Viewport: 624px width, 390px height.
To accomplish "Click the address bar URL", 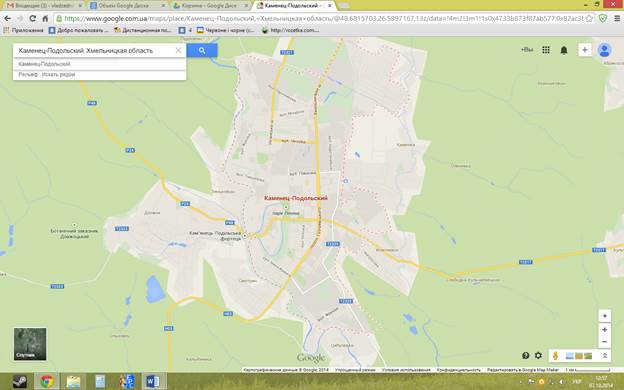I will point(324,19).
